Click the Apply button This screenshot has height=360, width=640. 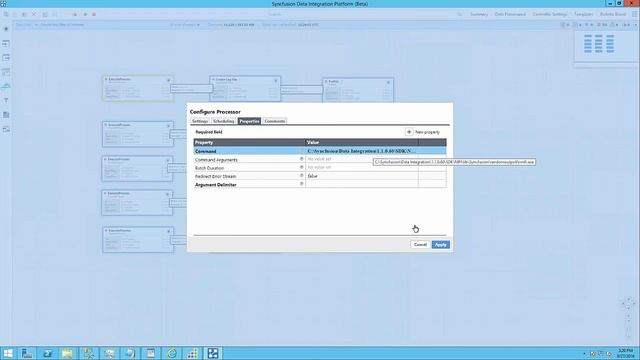click(440, 244)
